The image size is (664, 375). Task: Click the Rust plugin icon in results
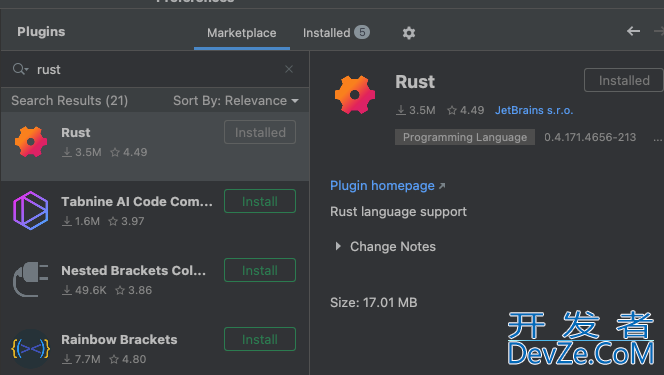[x=31, y=142]
